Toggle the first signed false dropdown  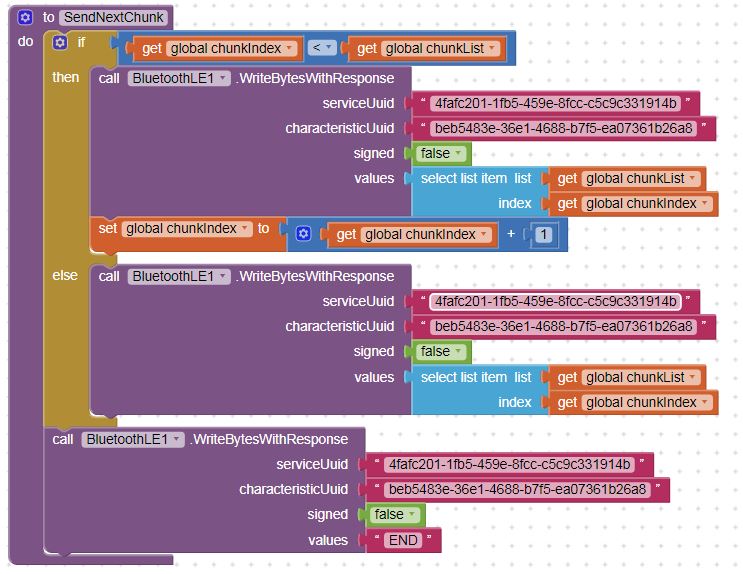[441, 153]
